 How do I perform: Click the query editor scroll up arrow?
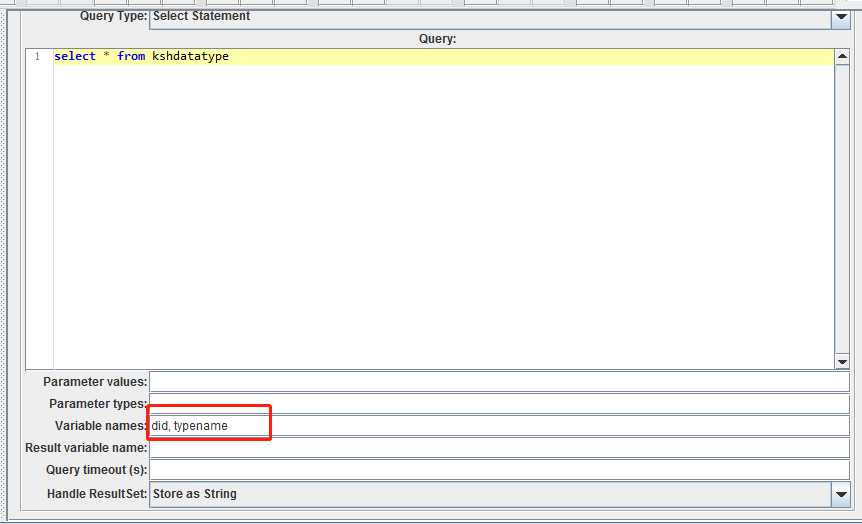coord(842,56)
